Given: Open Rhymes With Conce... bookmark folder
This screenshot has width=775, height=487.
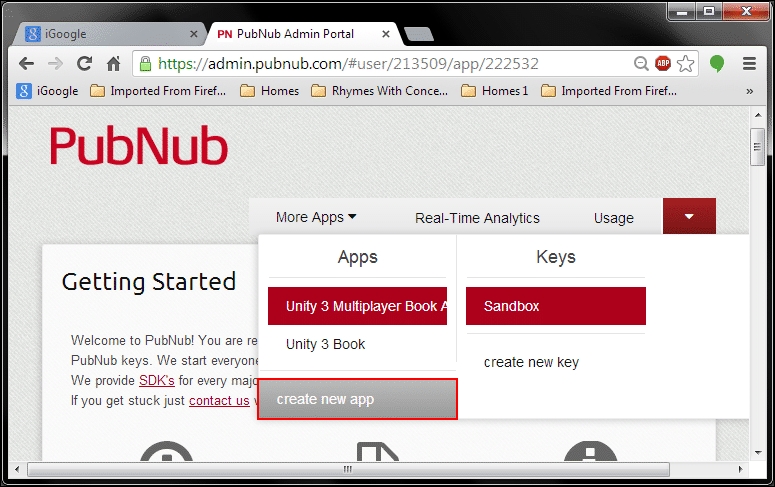Looking at the screenshot, I should tap(380, 91).
